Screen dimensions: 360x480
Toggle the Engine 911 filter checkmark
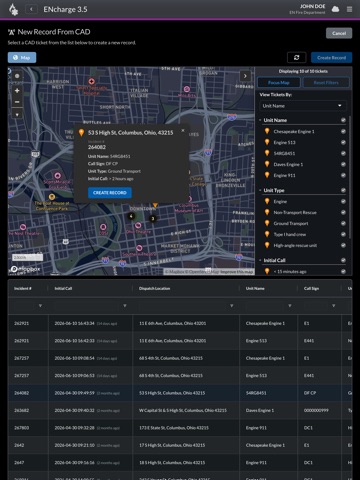point(343,175)
